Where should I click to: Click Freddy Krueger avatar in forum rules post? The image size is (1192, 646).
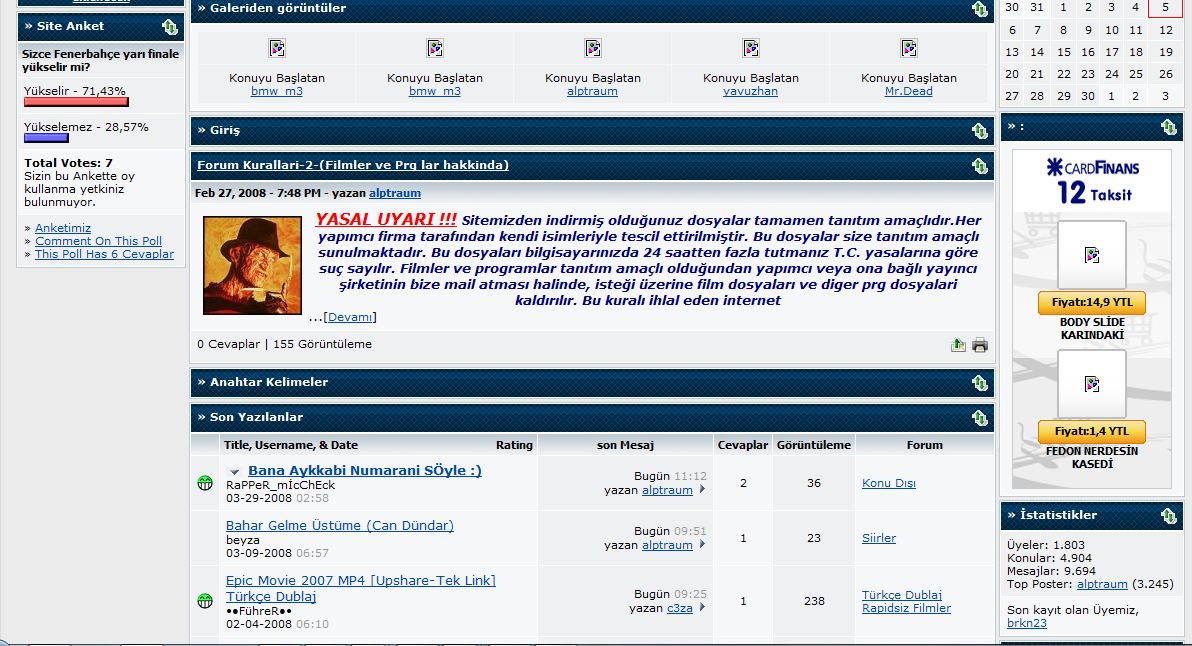click(252, 265)
